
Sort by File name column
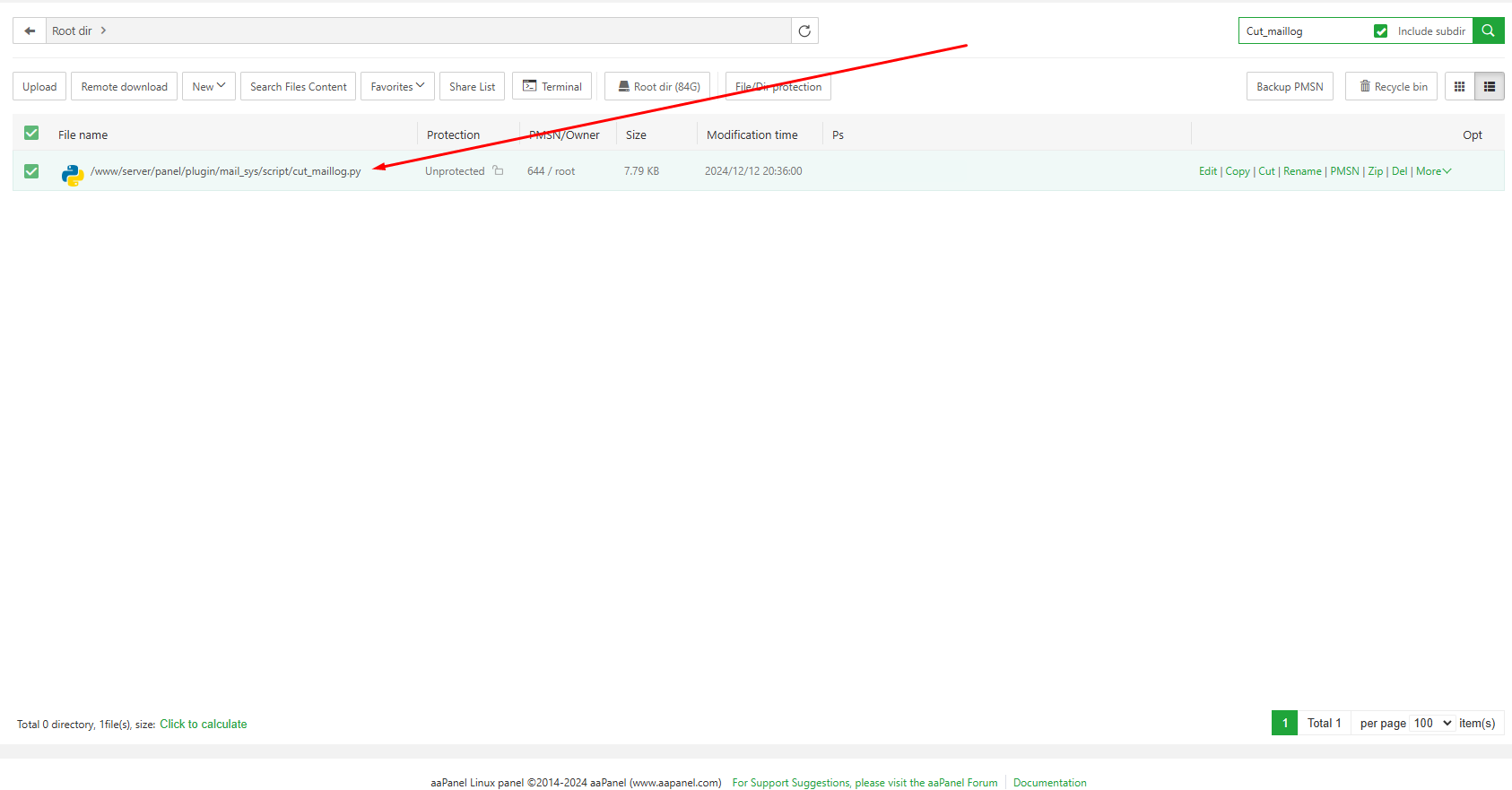(x=83, y=135)
